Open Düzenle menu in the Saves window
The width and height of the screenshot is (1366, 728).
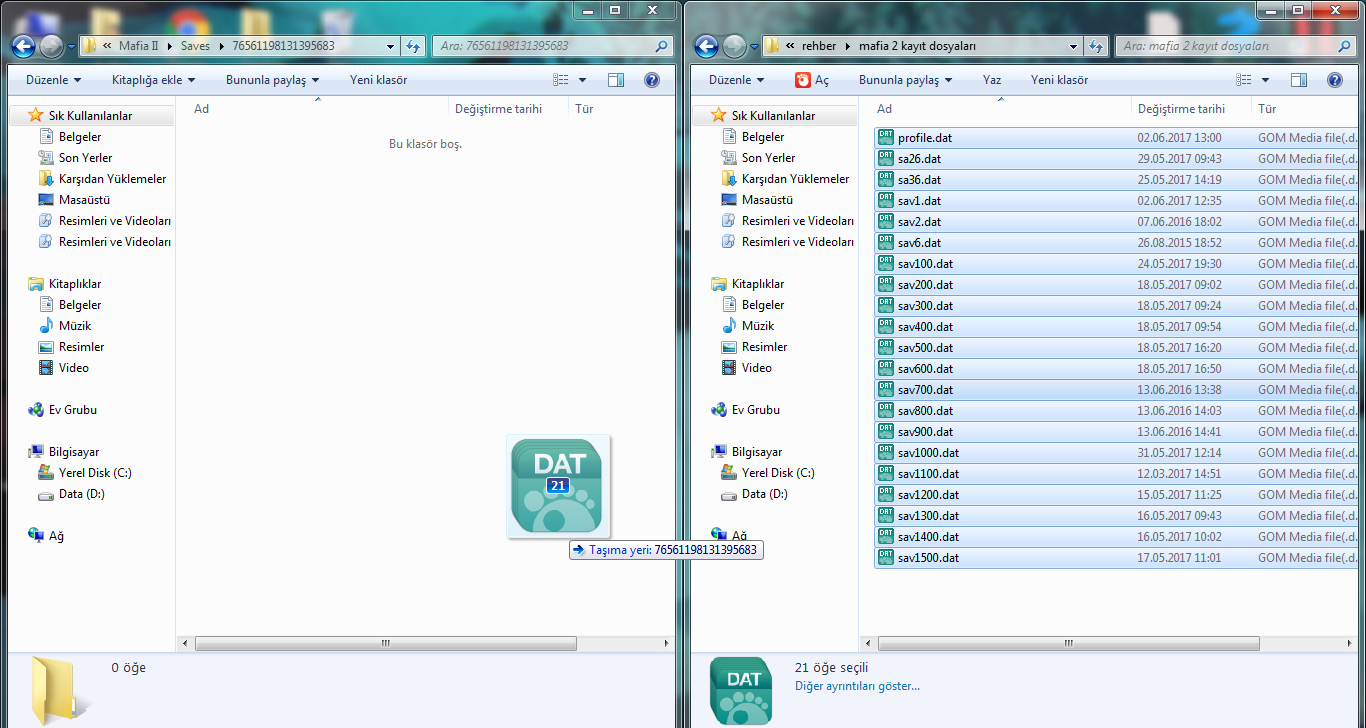(54, 80)
